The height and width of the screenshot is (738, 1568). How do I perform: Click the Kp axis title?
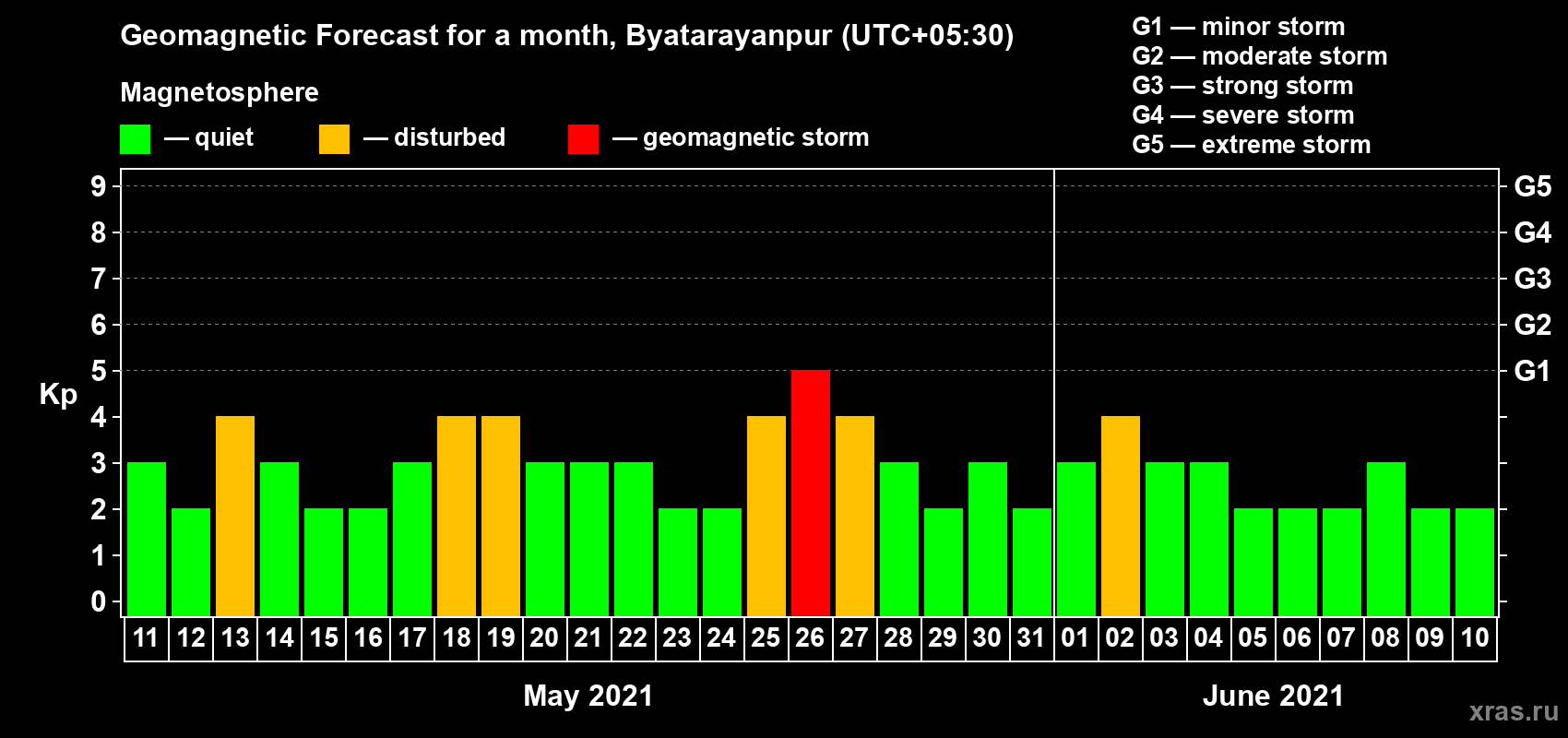(x=58, y=395)
